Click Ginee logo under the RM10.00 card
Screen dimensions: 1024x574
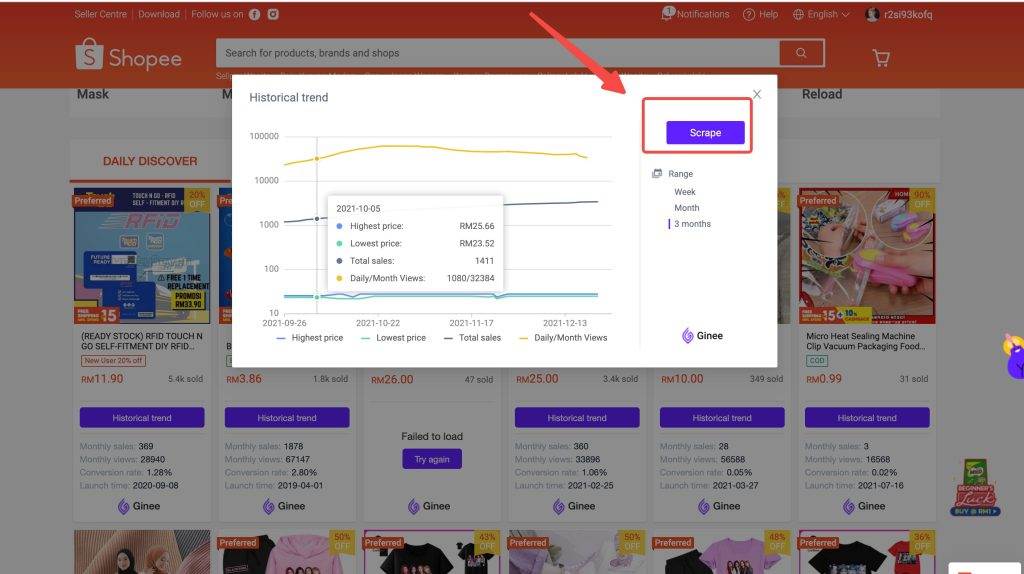click(718, 506)
